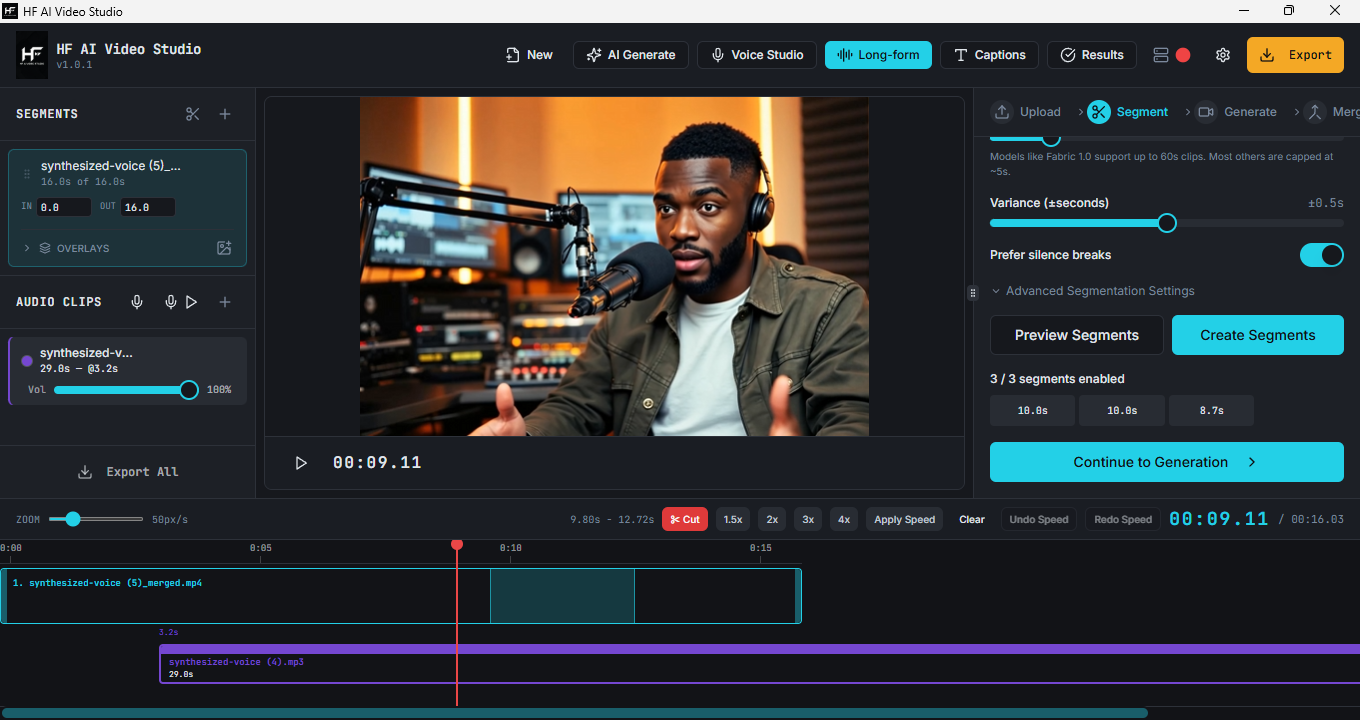Expand the Overlays section
The height and width of the screenshot is (720, 1360).
tap(66, 248)
